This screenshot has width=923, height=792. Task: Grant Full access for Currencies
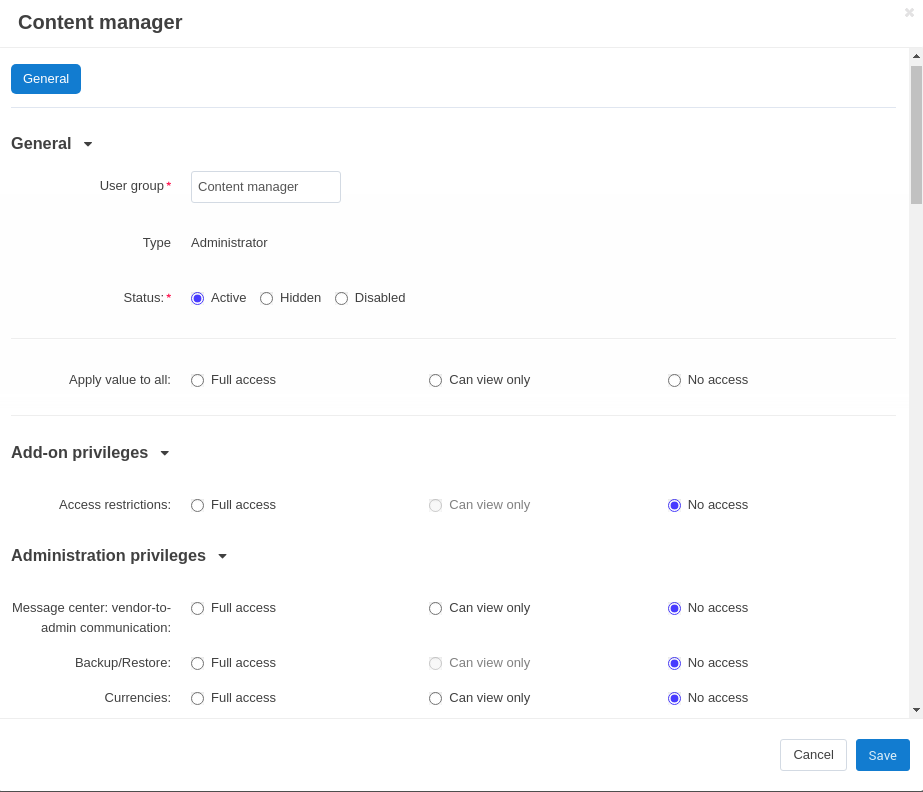(198, 698)
